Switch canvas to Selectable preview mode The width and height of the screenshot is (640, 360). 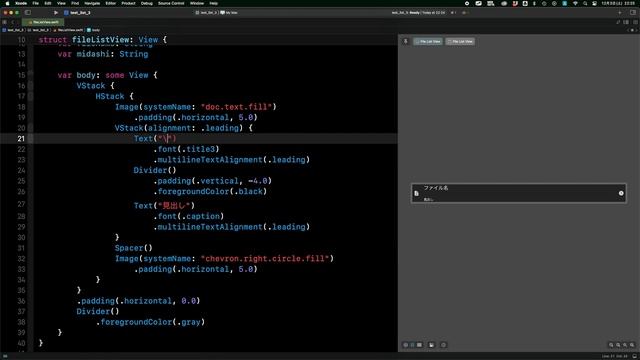412,345
